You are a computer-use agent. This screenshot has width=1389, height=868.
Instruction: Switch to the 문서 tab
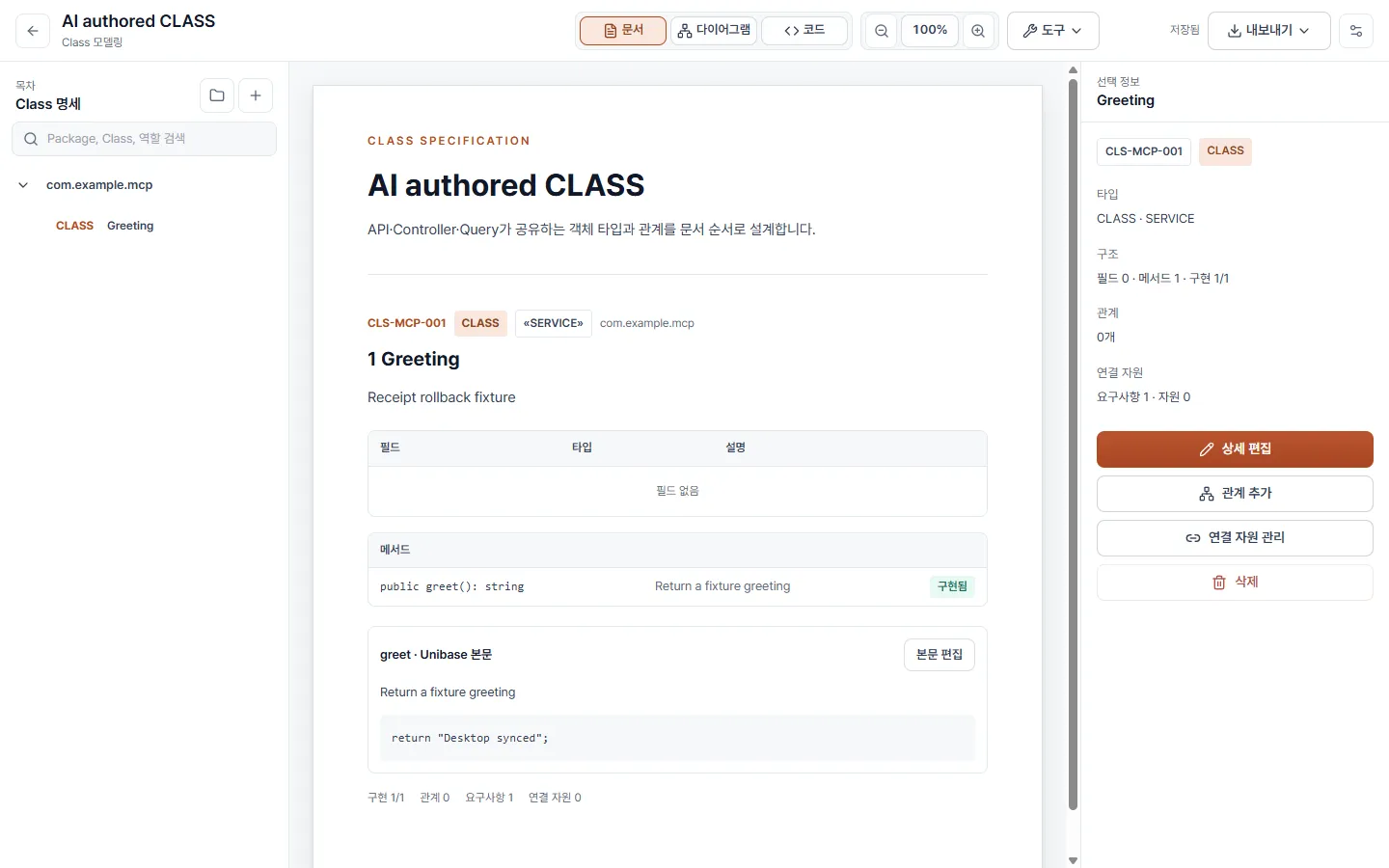(x=623, y=31)
